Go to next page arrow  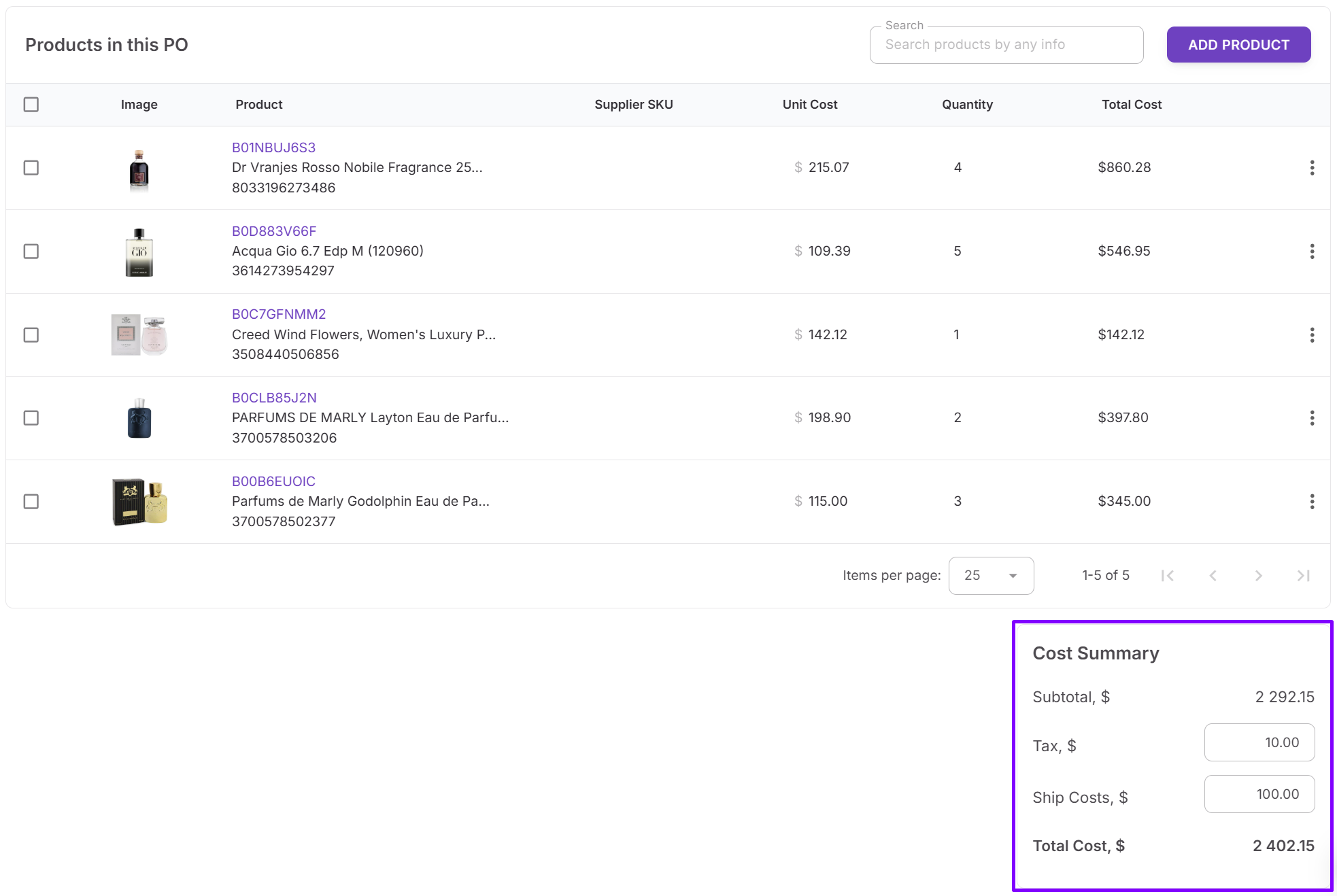tap(1258, 576)
